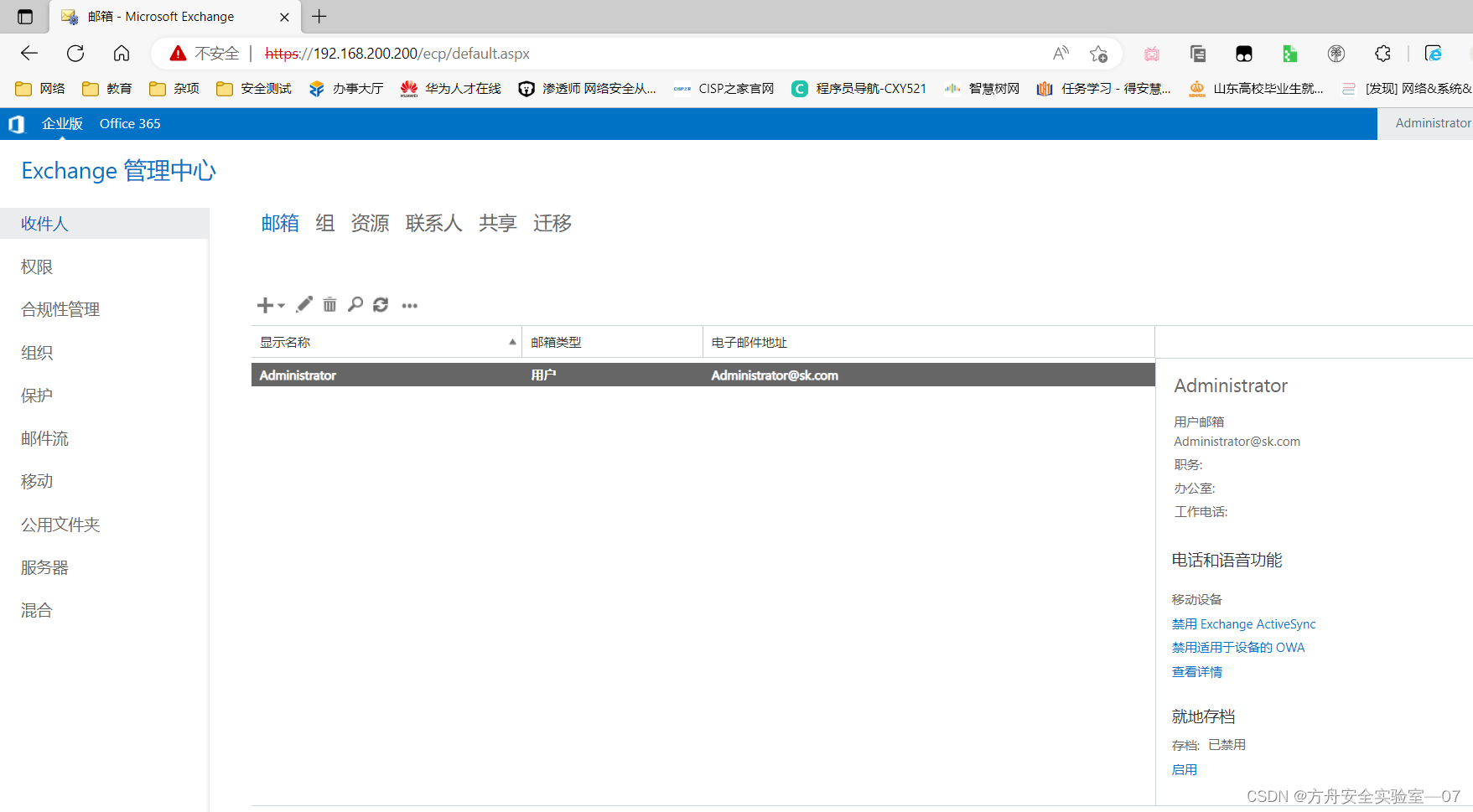Open the 网络 bookmarks folder
Viewport: 1473px width, 812px height.
click(40, 89)
